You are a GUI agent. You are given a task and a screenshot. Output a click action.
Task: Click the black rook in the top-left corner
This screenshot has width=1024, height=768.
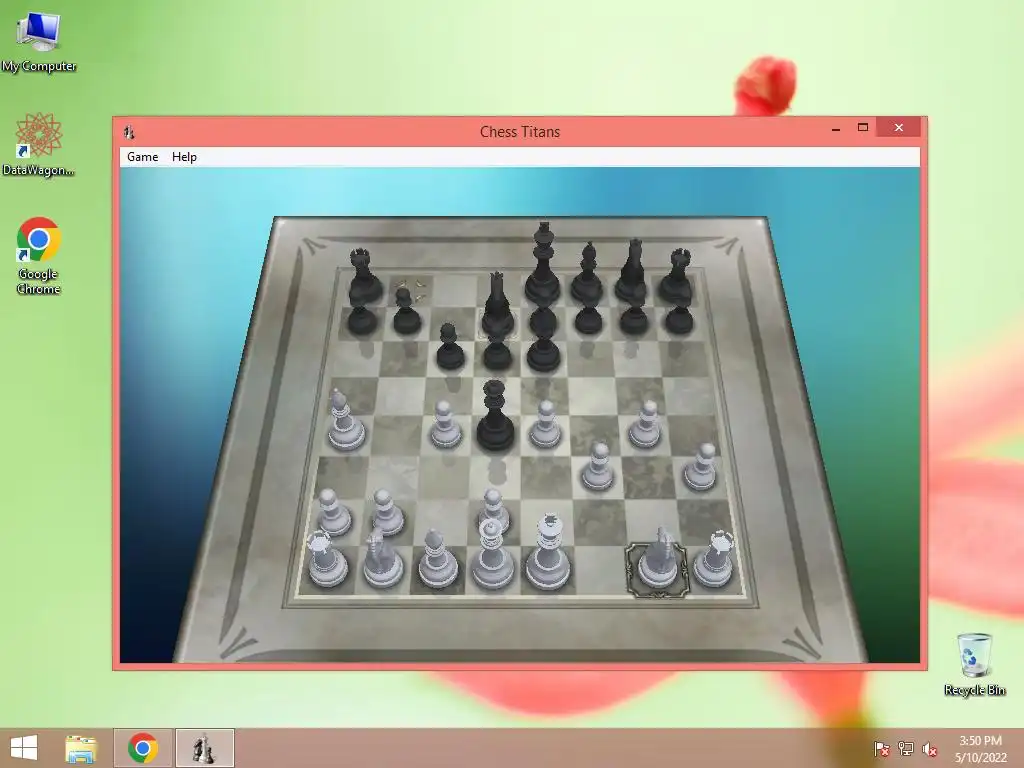click(x=363, y=278)
